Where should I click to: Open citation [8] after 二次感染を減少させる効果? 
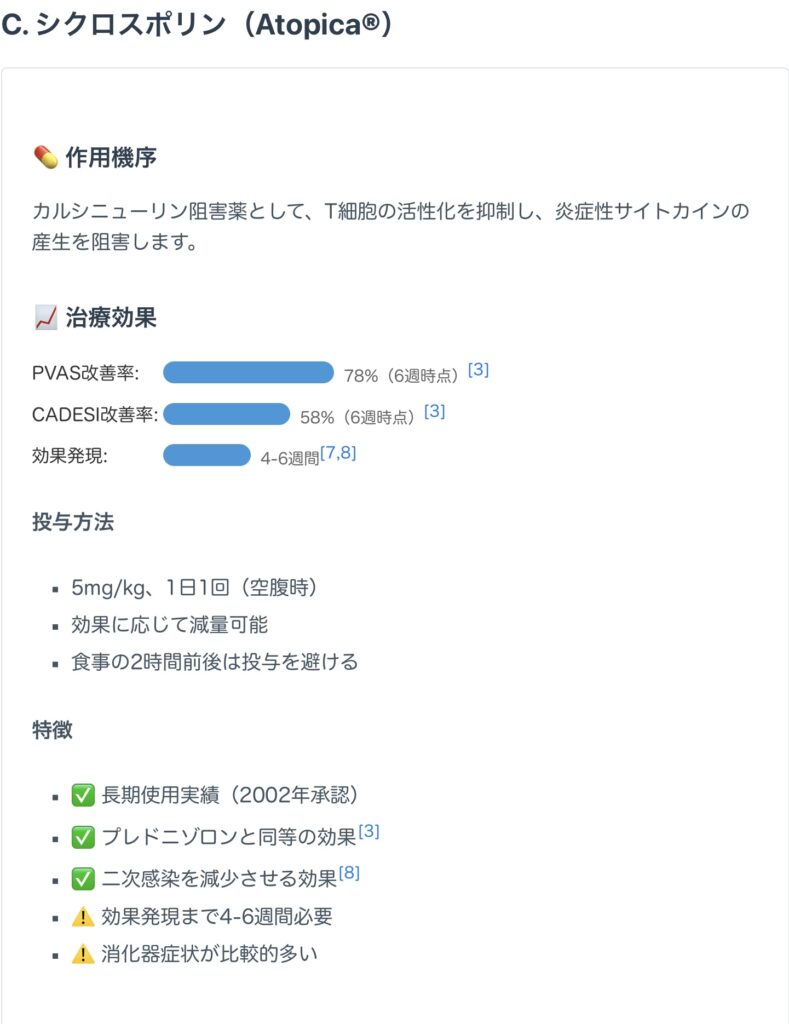coord(349,872)
